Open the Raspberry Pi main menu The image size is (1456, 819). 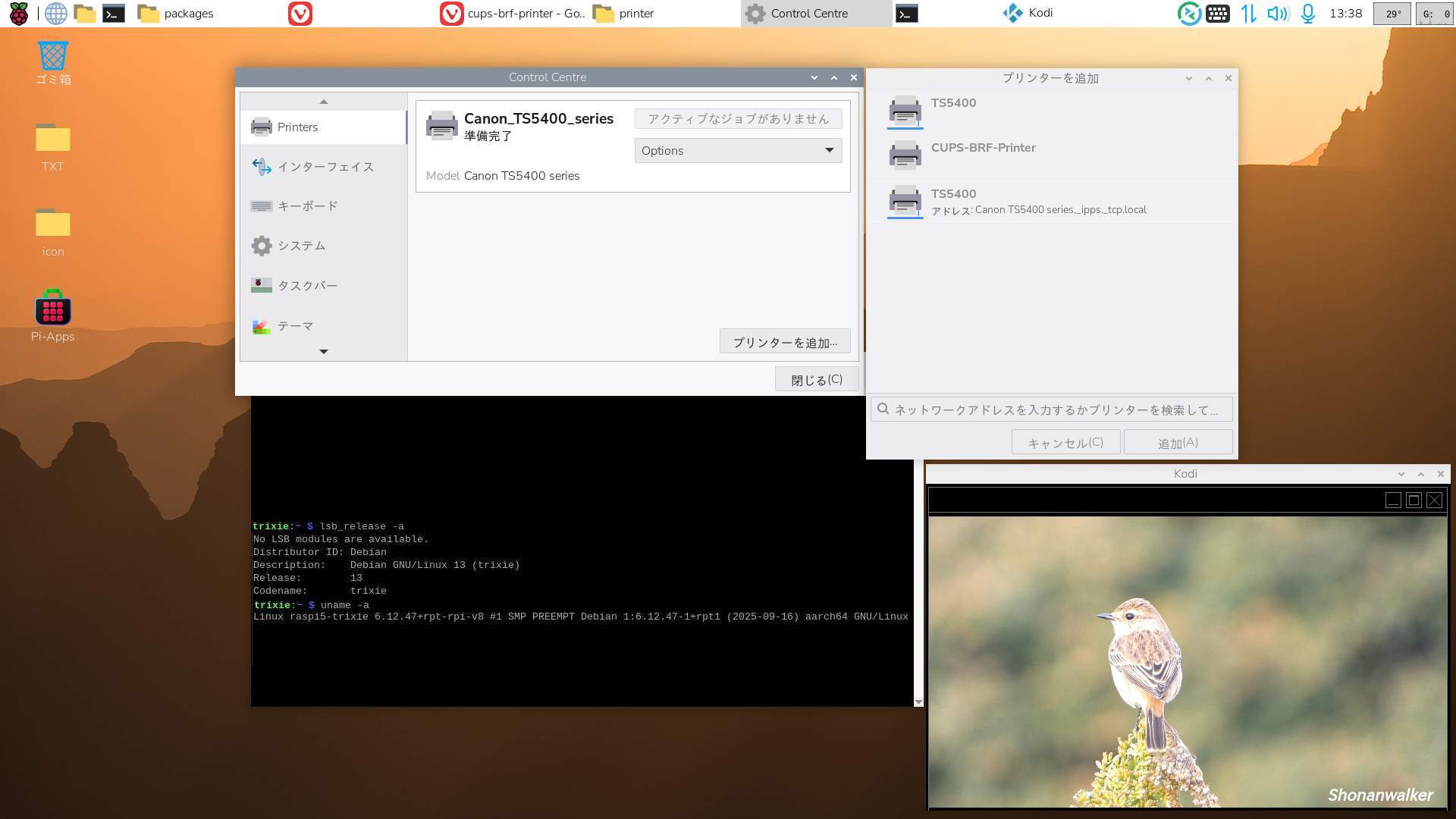18,14
